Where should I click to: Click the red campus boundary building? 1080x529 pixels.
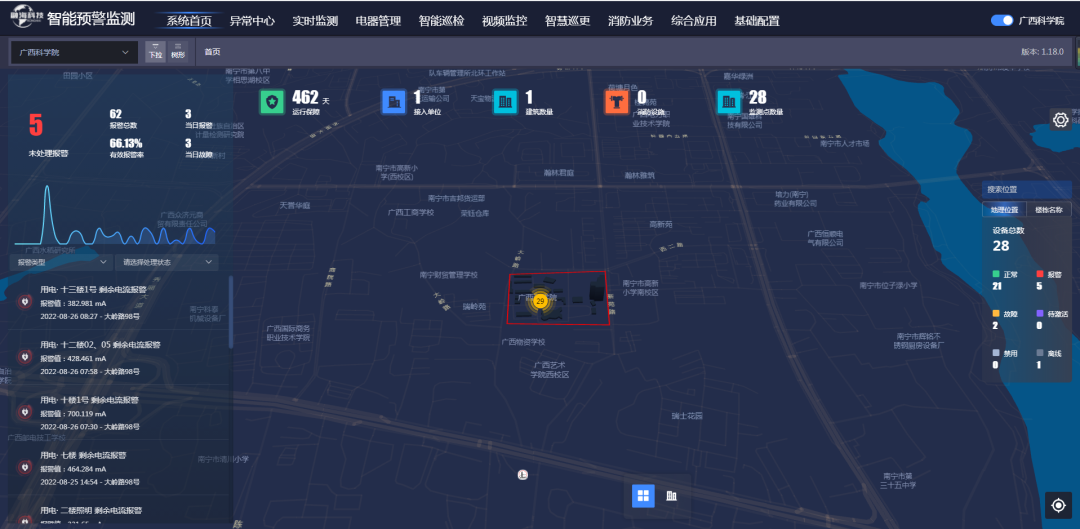click(558, 298)
